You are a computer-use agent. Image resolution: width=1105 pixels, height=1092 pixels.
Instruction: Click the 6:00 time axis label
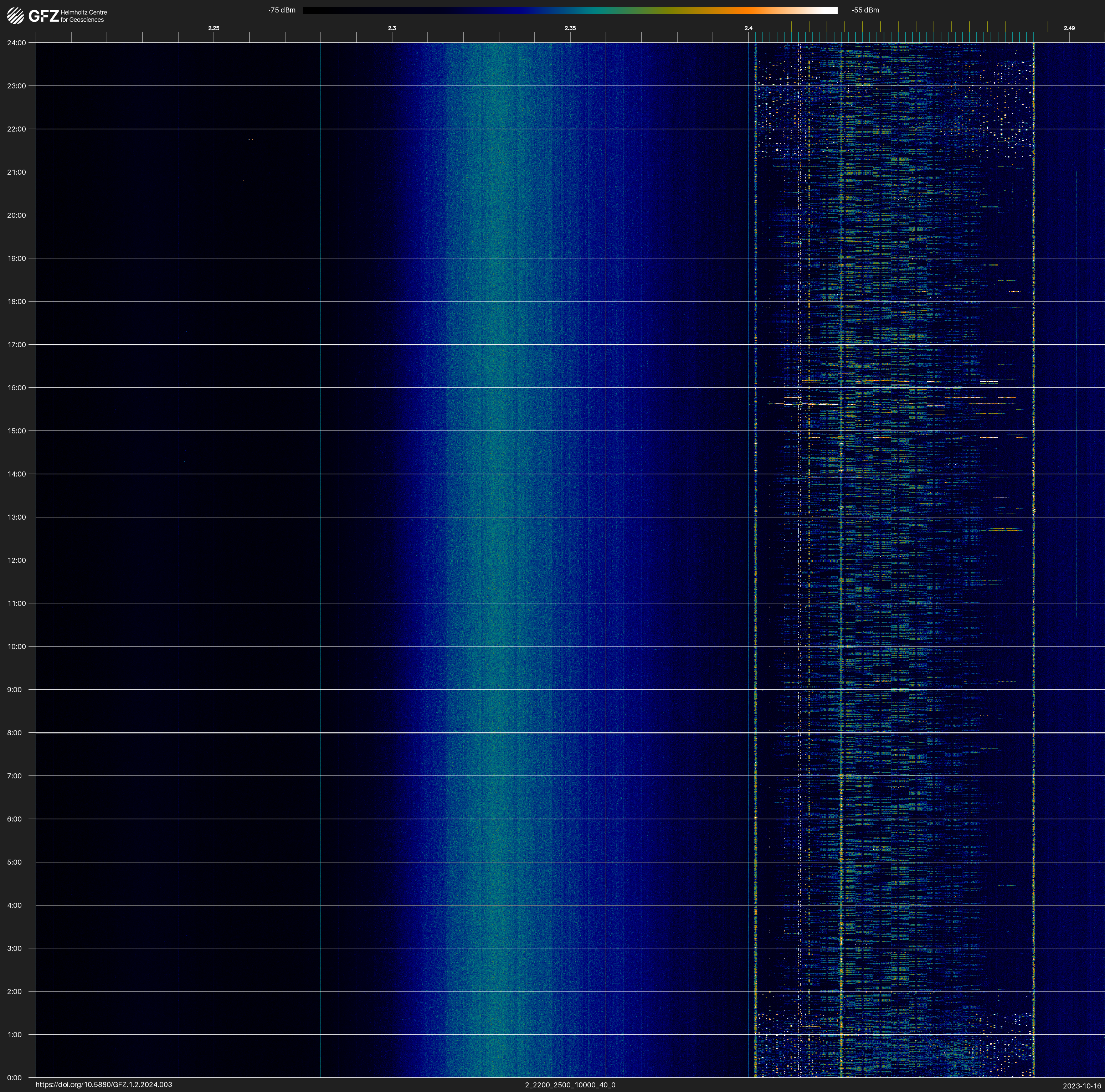(x=14, y=819)
